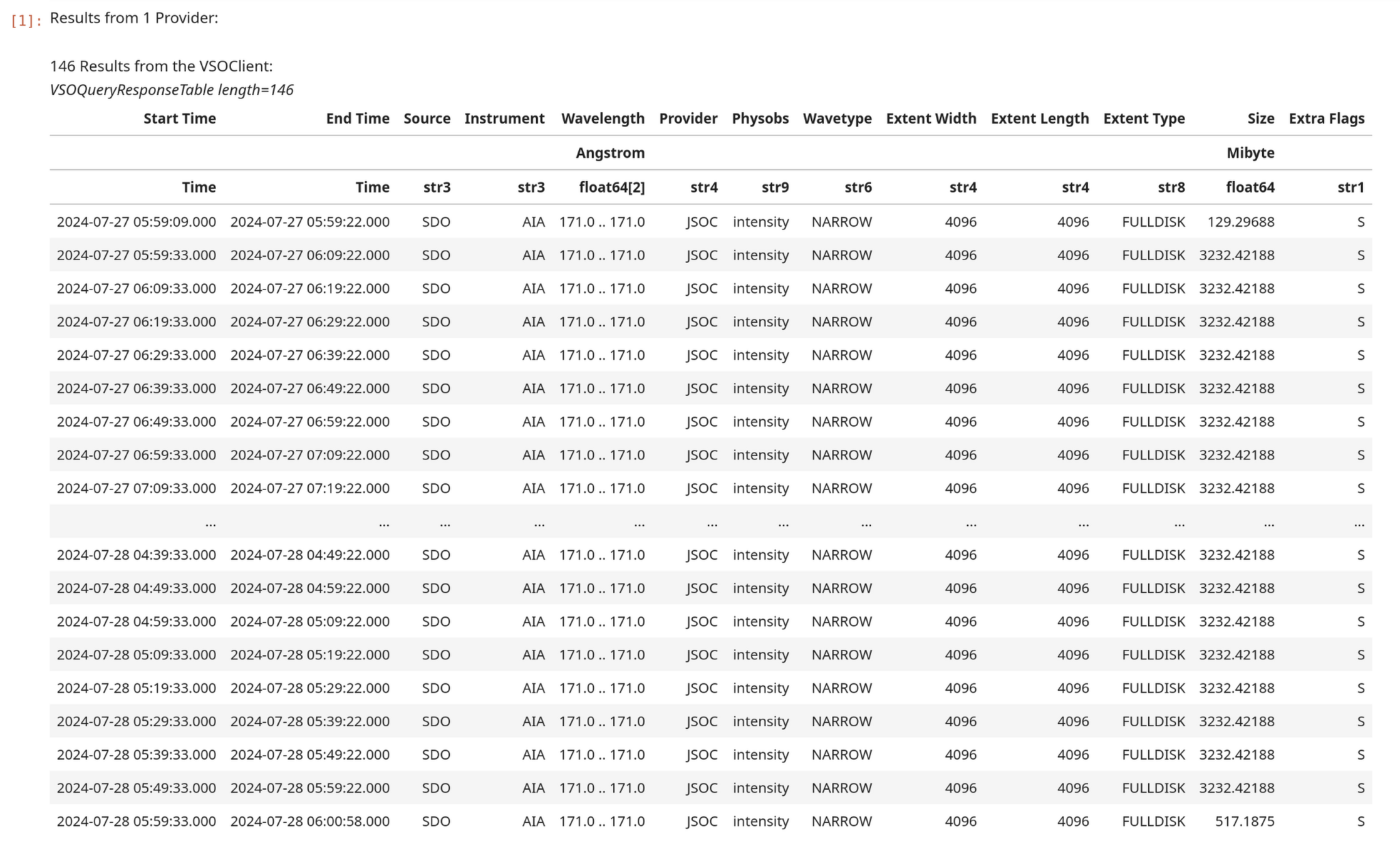Click the Extra Flags column header
1400x846 pixels.
[x=1326, y=118]
